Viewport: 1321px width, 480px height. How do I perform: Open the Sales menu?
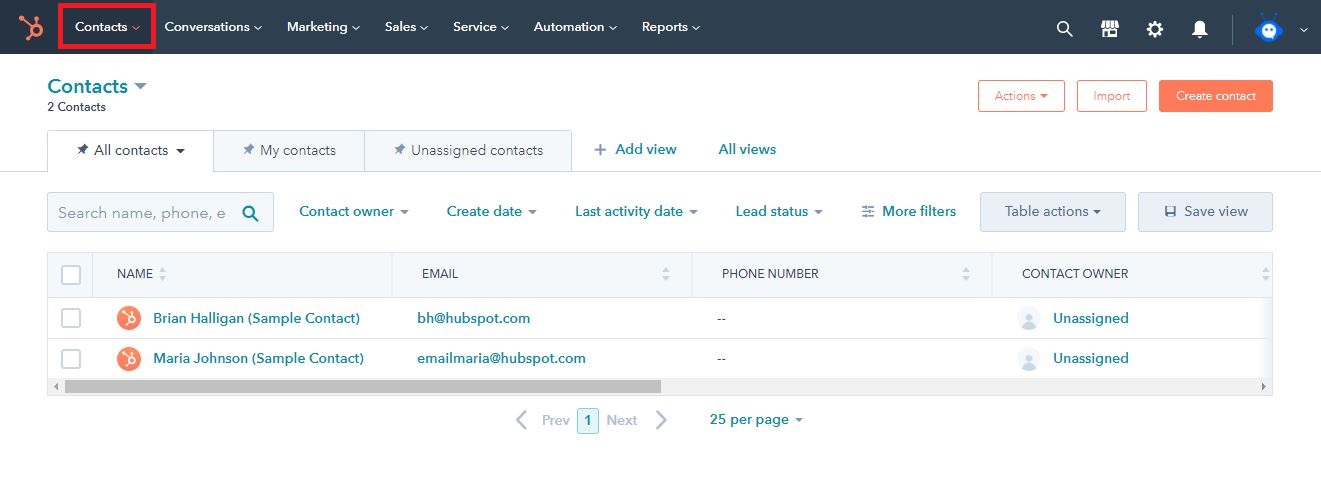406,27
